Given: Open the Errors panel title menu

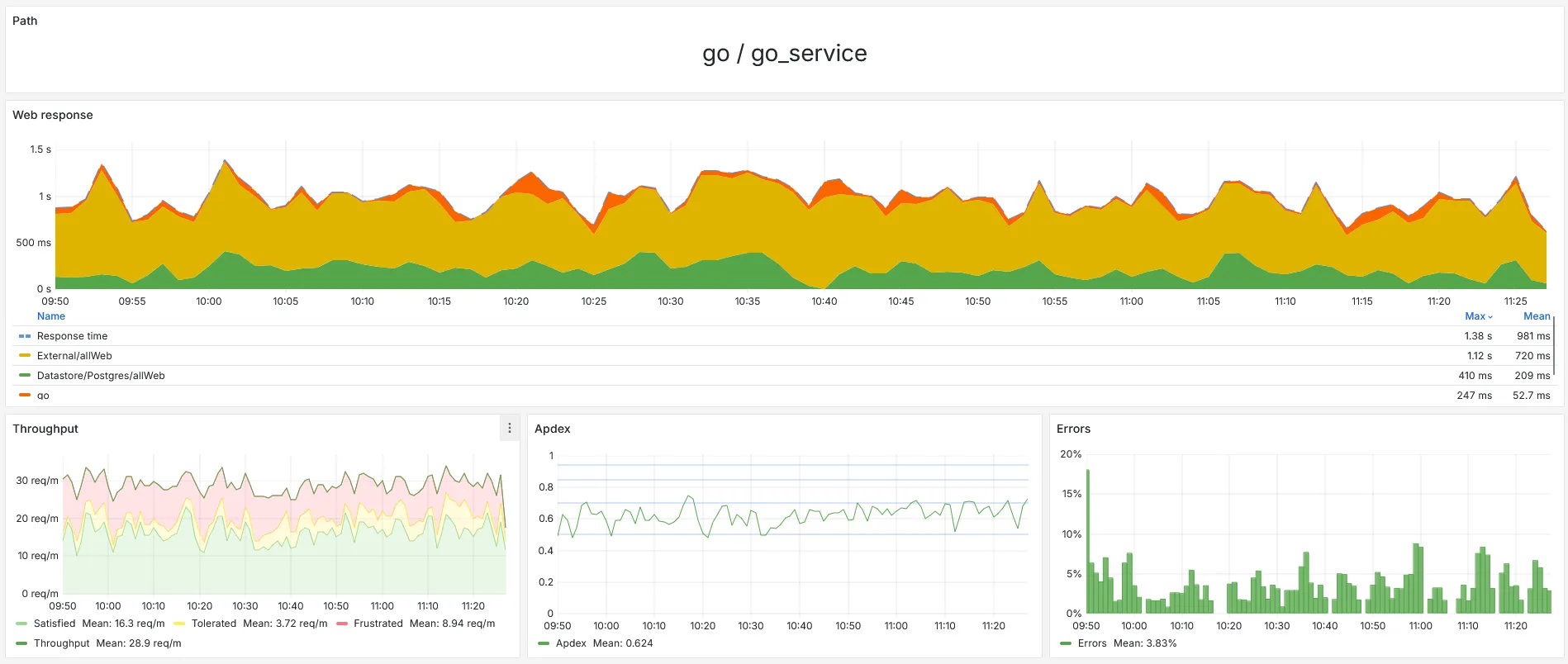Looking at the screenshot, I should pos(1074,429).
